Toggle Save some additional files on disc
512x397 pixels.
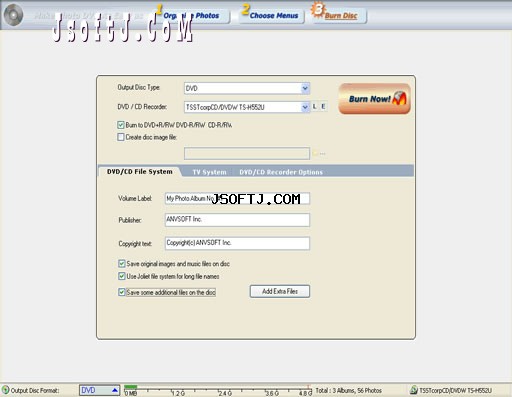click(x=122, y=292)
